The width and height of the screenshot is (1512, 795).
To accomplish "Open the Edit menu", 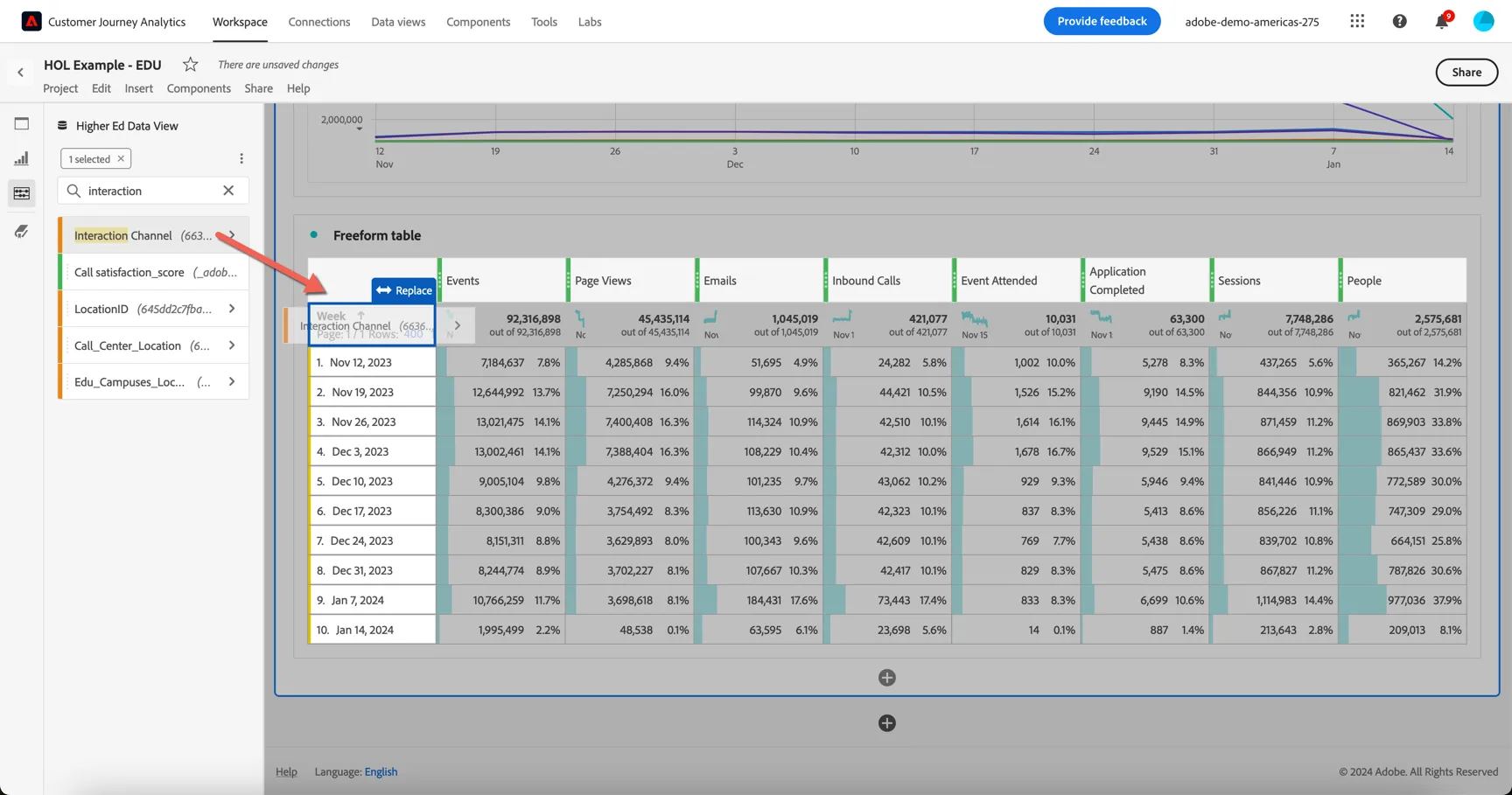I will click(x=101, y=88).
